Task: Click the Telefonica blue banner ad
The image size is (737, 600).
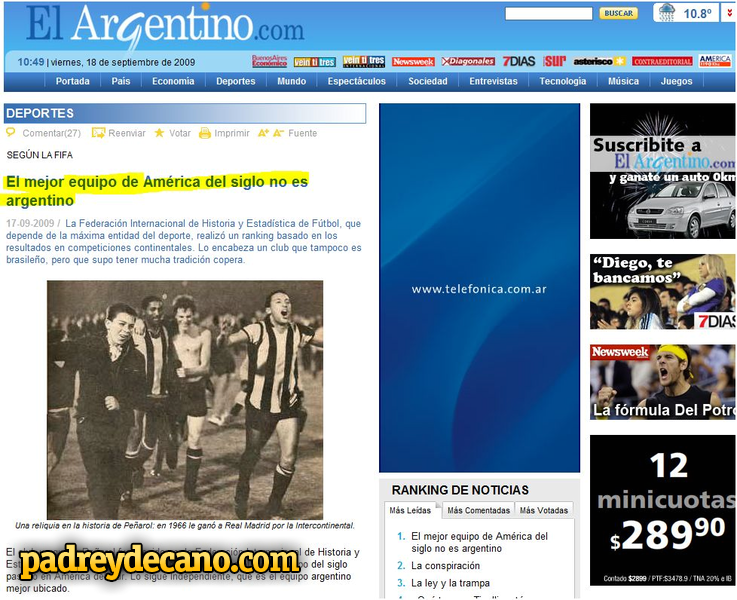Action: [x=479, y=288]
